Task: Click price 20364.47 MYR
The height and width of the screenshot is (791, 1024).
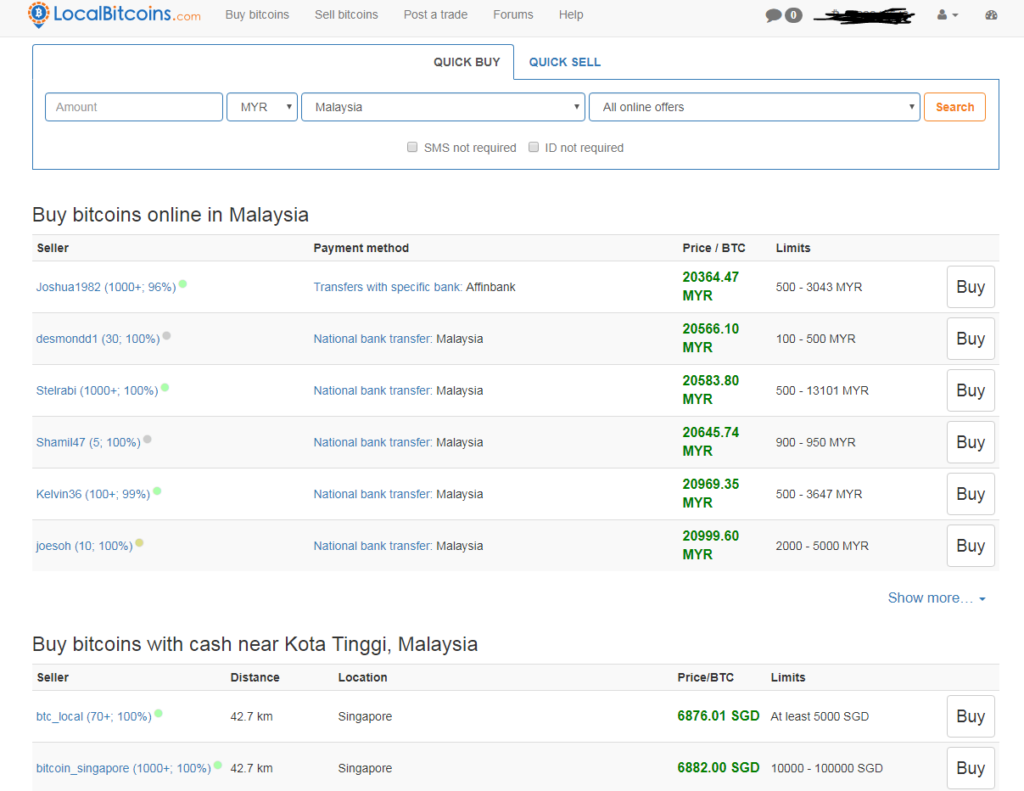Action: (x=711, y=286)
